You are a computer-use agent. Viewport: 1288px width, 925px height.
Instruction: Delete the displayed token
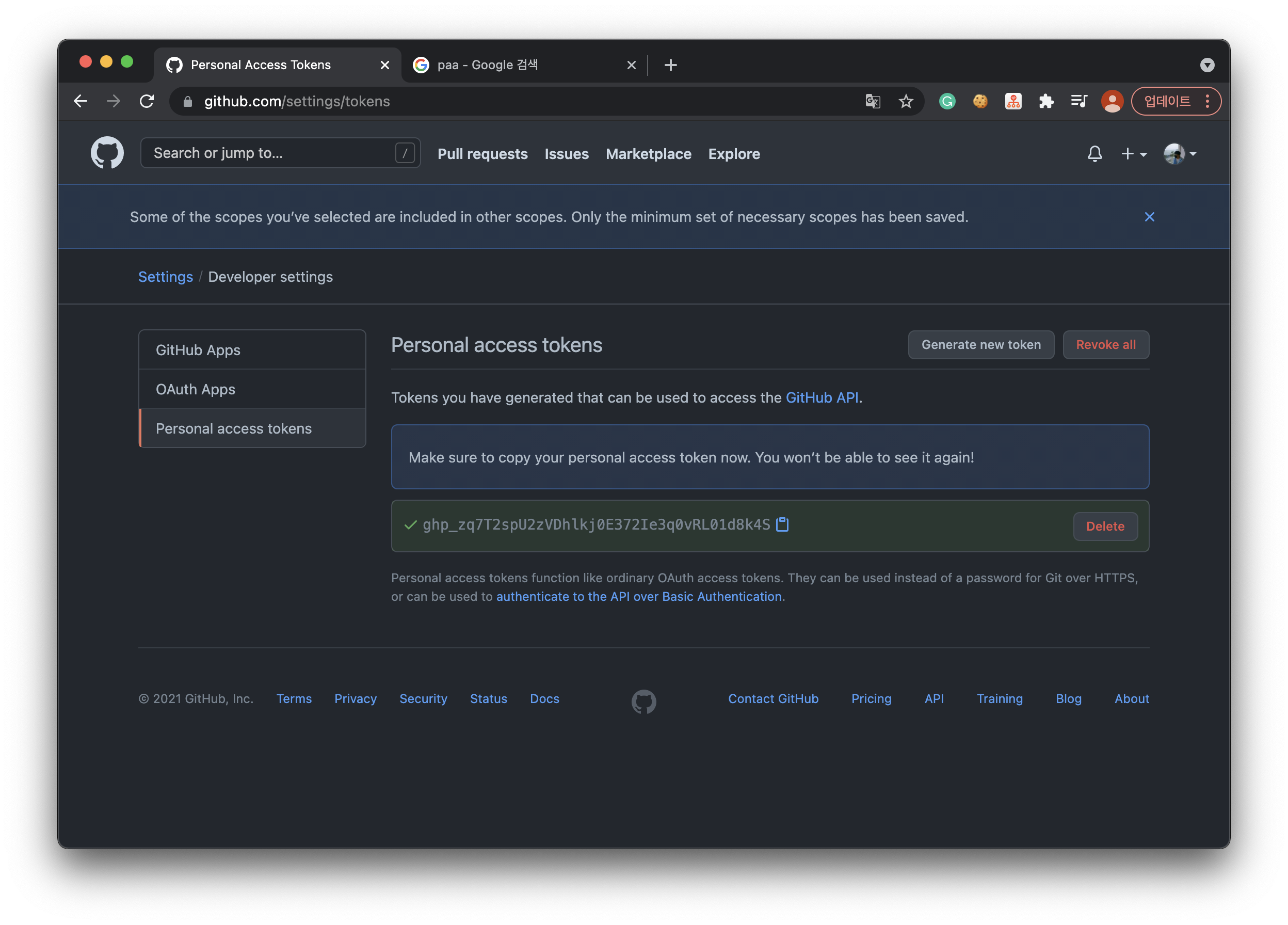[x=1105, y=527]
